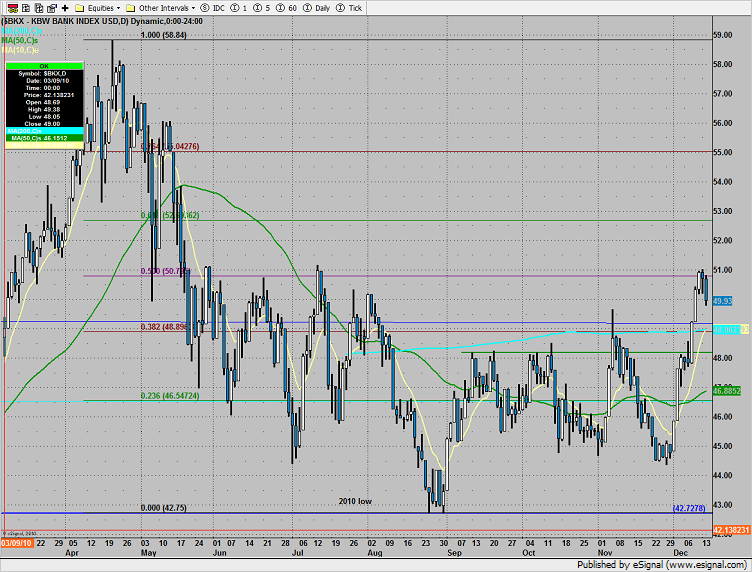Click the Published by eSignal link text

(661, 564)
